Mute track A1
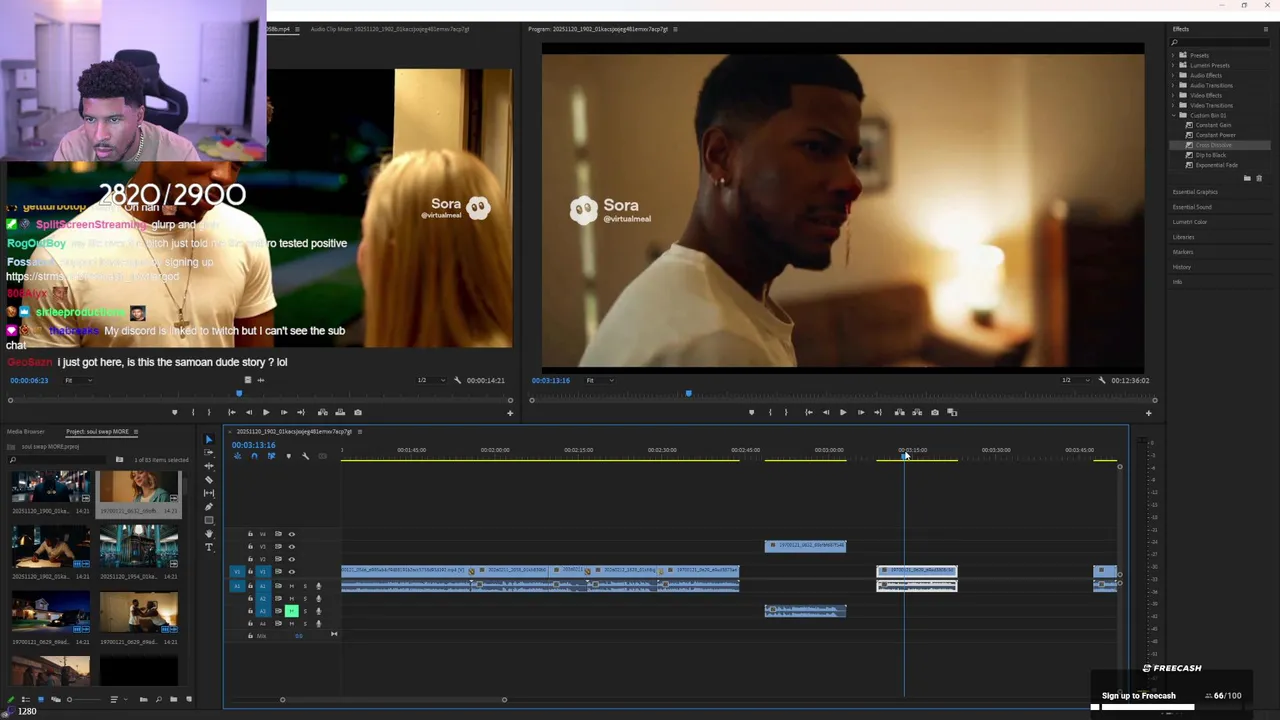This screenshot has width=1280, height=720. pyautogui.click(x=291, y=586)
